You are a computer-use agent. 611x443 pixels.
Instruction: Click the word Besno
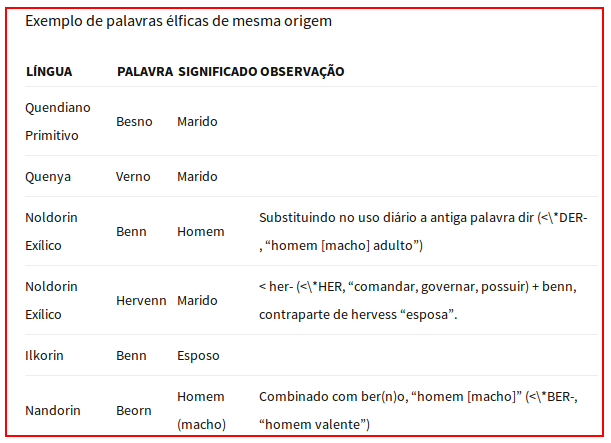tap(134, 122)
